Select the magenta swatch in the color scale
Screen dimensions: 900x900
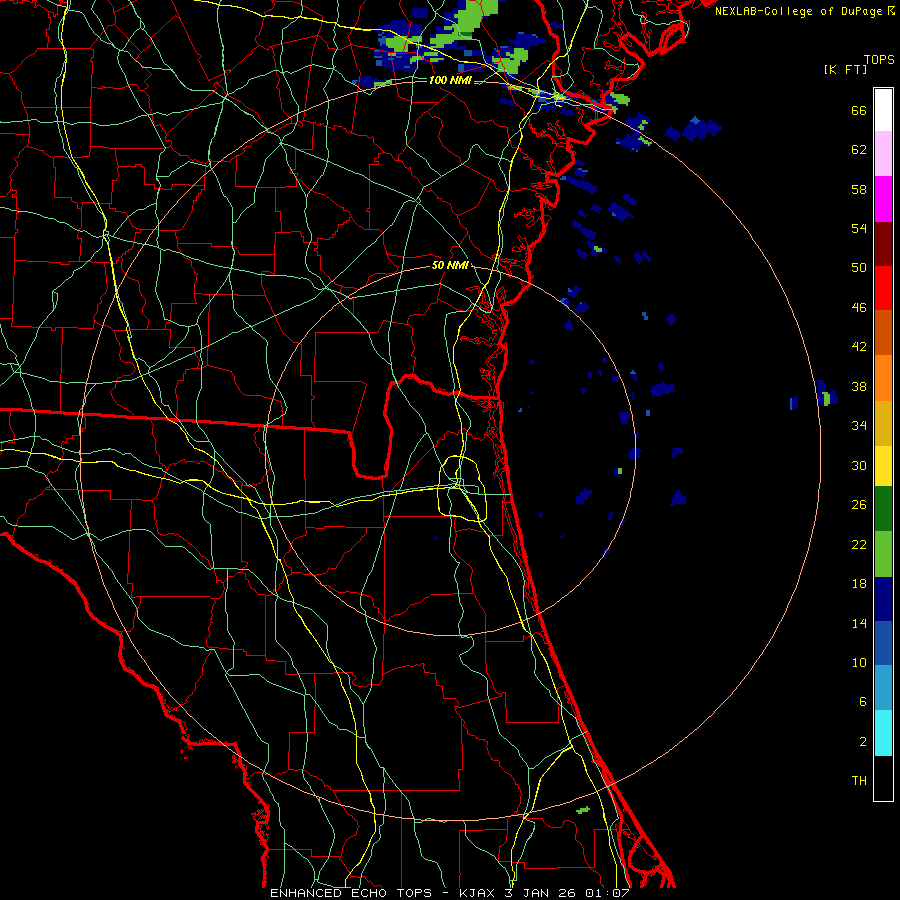tap(883, 199)
